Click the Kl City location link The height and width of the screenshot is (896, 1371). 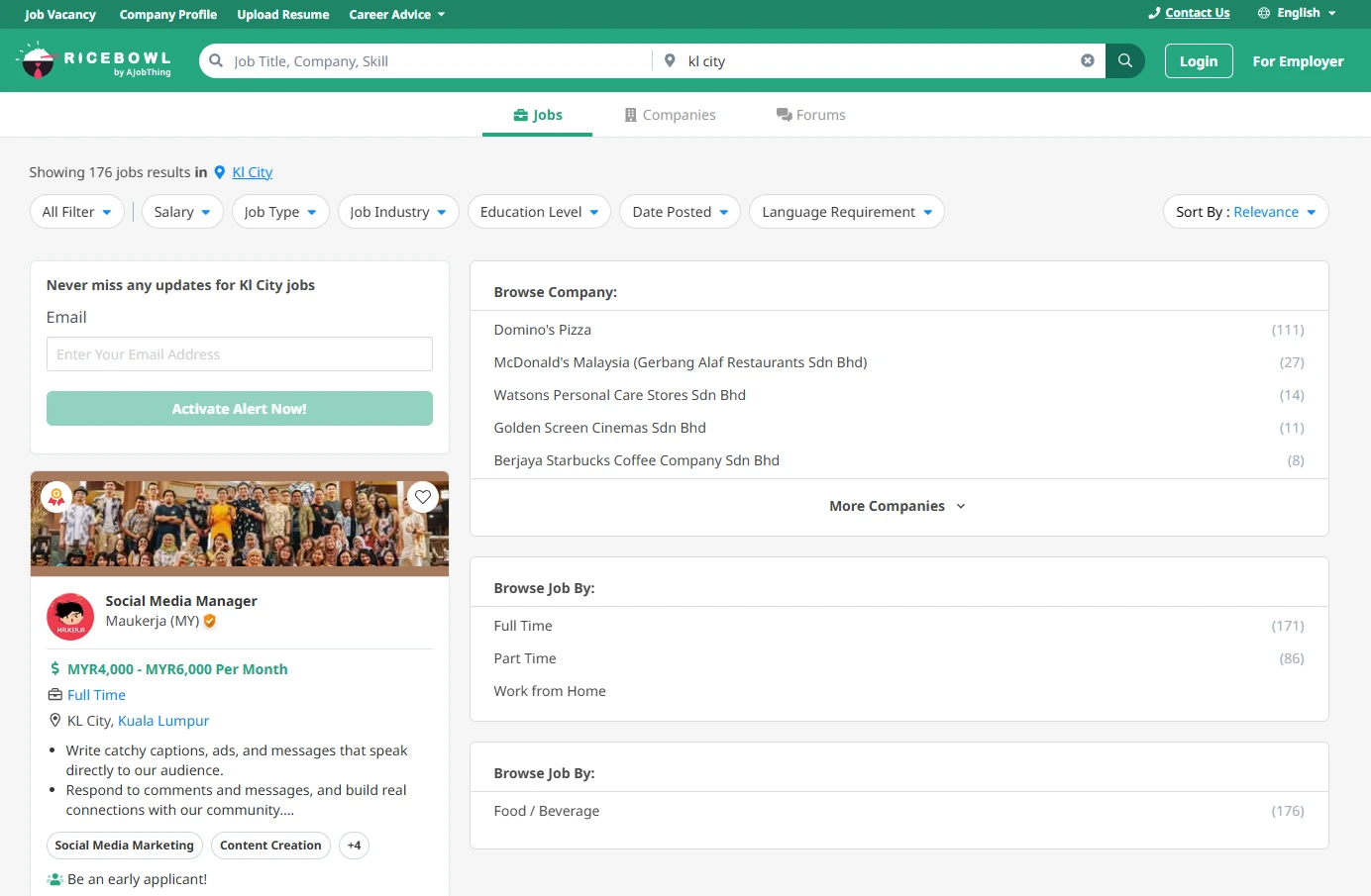tap(253, 172)
